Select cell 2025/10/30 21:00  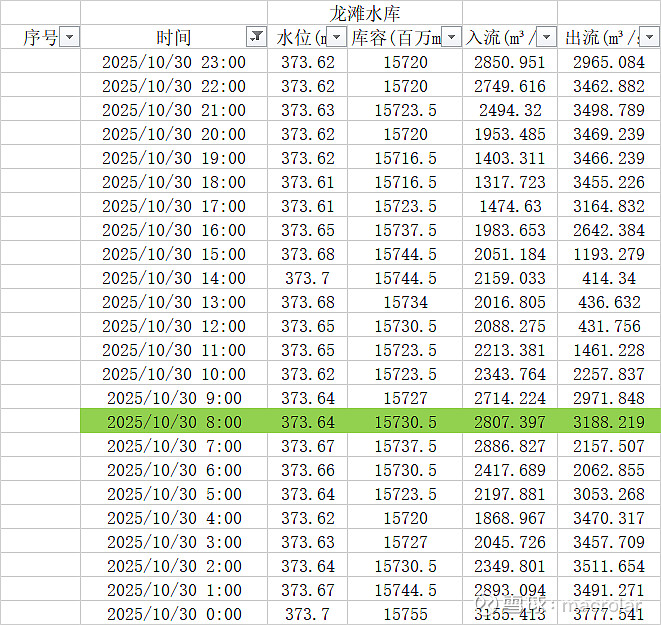tap(174, 110)
